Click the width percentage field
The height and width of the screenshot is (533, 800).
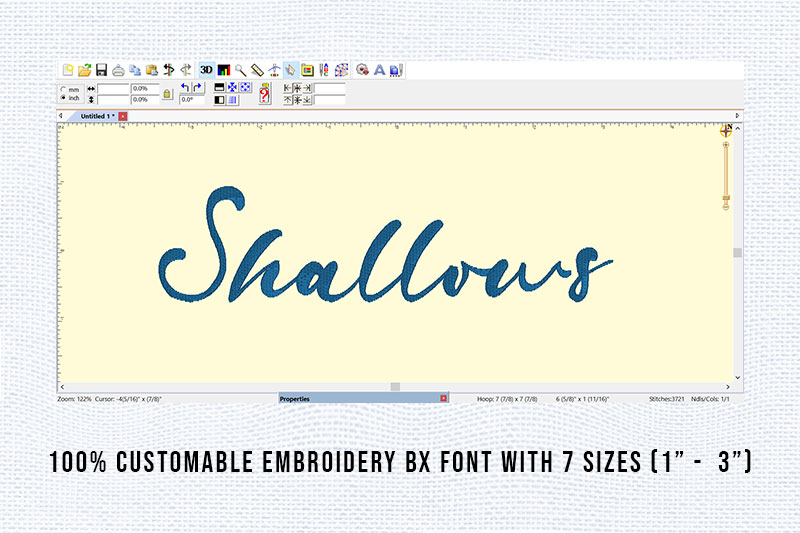(x=145, y=89)
